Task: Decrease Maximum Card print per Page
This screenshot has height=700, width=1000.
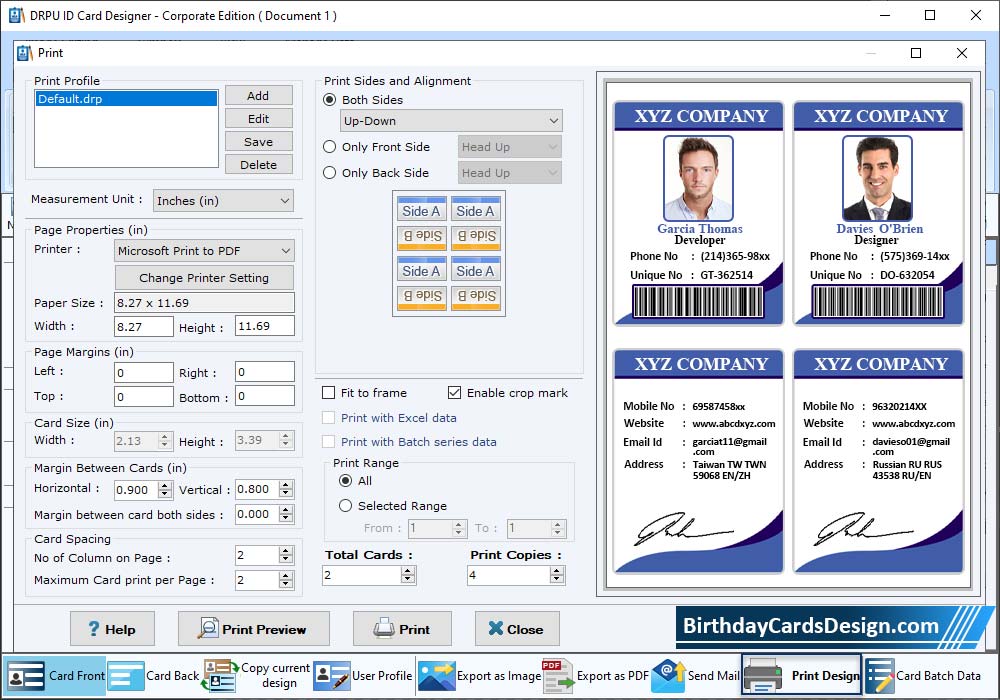Action: pos(286,584)
